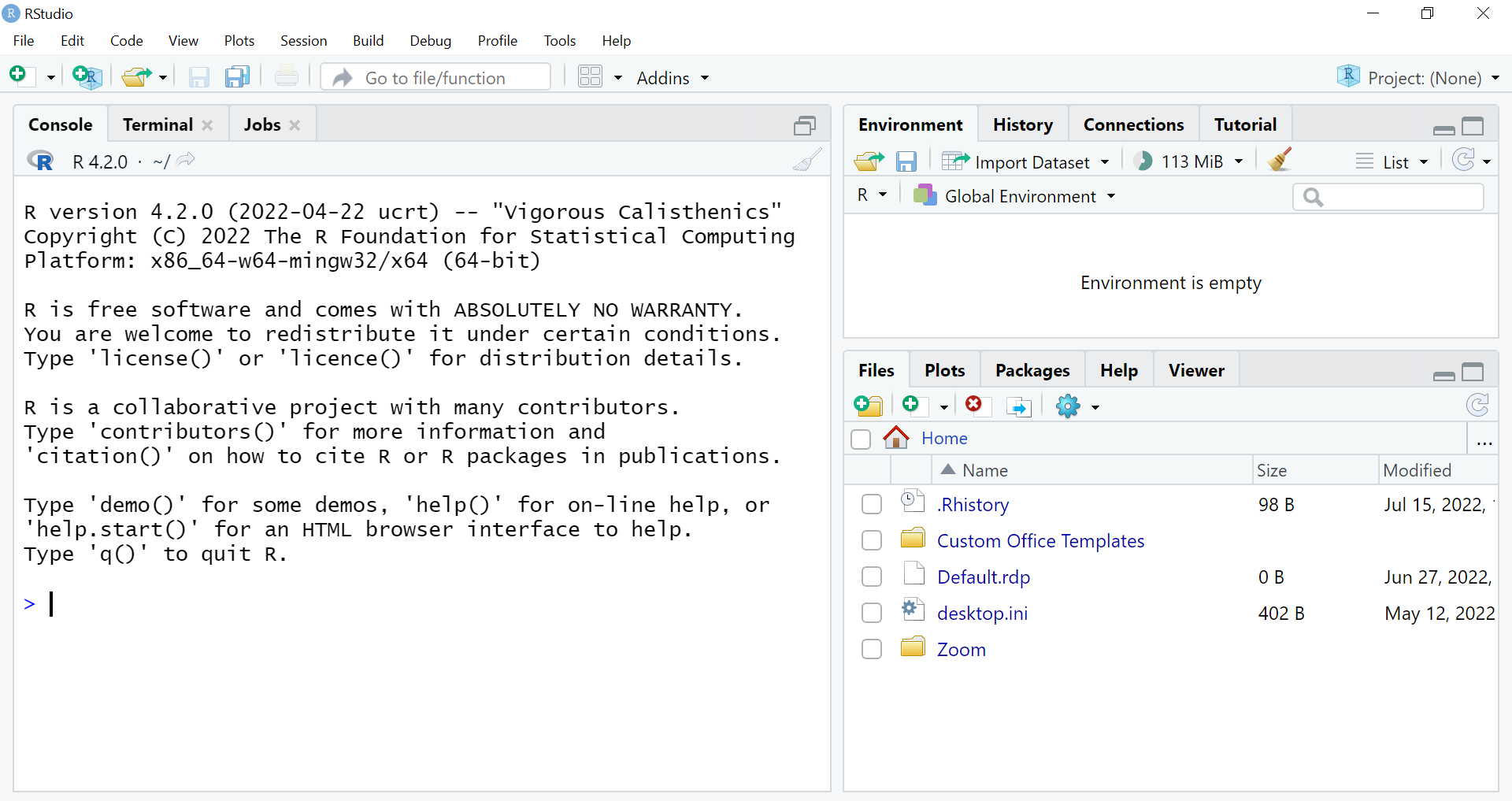Check the Default.rdp checkbox
Image resolution: width=1512 pixels, height=801 pixels.
[x=872, y=577]
